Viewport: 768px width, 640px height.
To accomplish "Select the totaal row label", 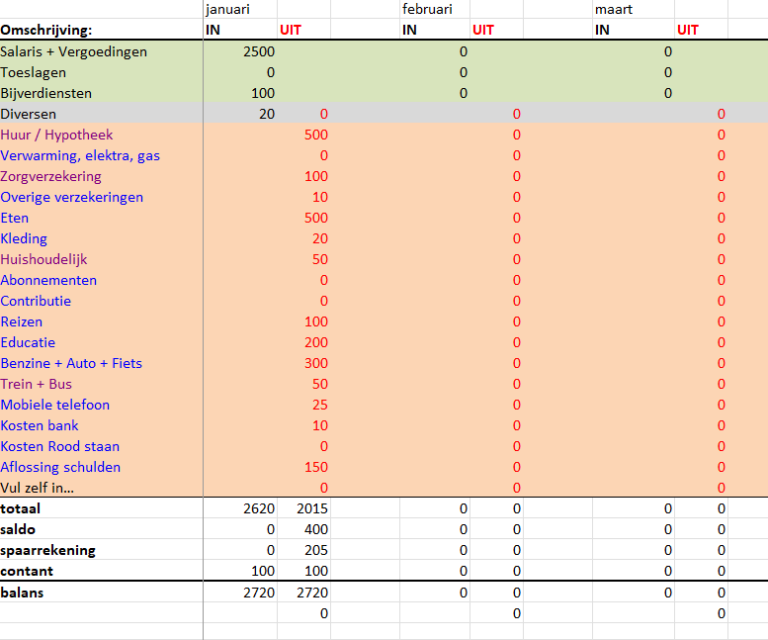I will [x=20, y=509].
